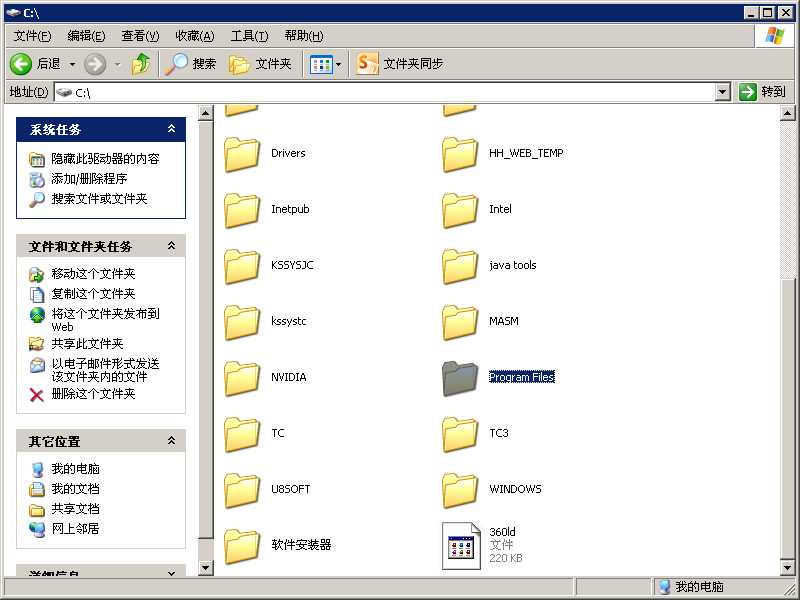This screenshot has width=800, height=600.
Task: Select the U8SOFT folder icon
Action: (242, 490)
